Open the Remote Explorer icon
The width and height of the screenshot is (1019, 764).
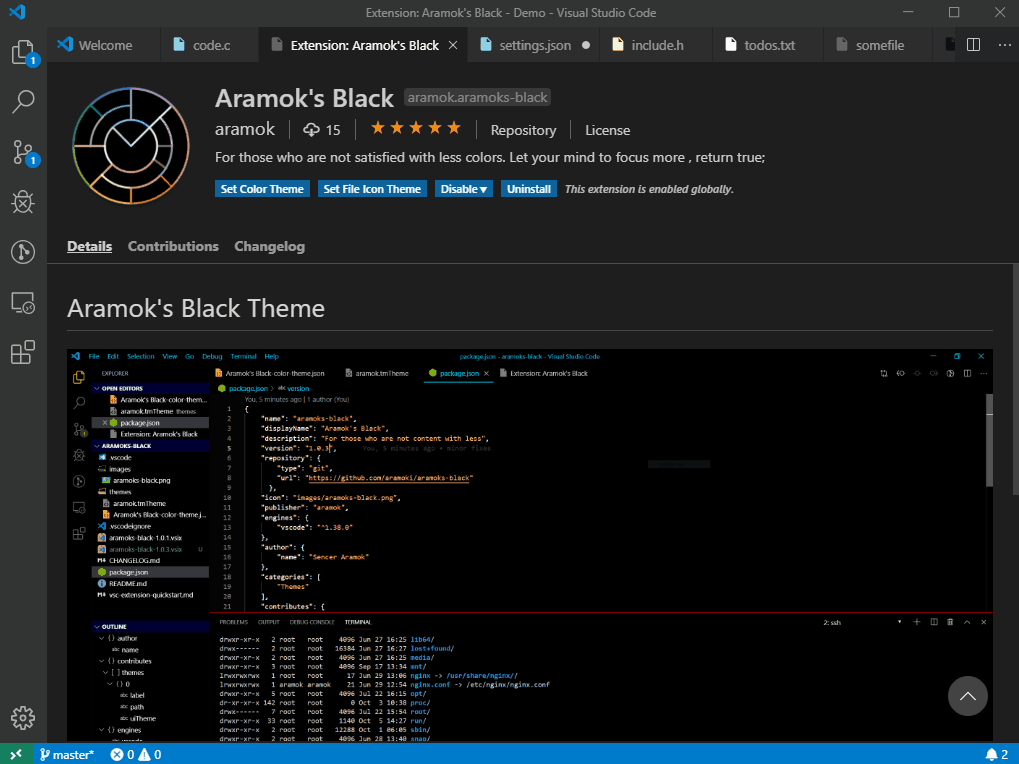(x=23, y=303)
